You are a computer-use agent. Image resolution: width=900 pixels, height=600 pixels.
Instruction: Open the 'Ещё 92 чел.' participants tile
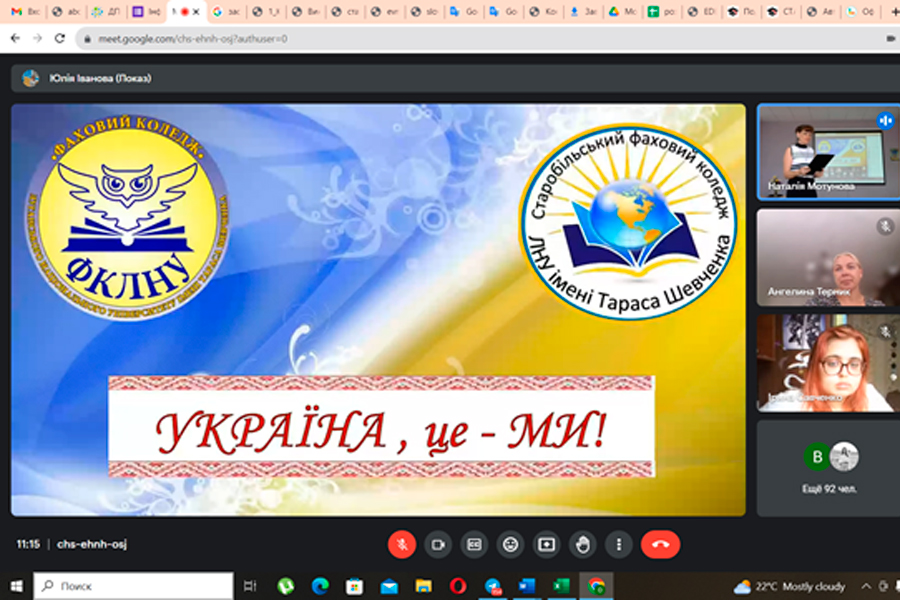(828, 469)
